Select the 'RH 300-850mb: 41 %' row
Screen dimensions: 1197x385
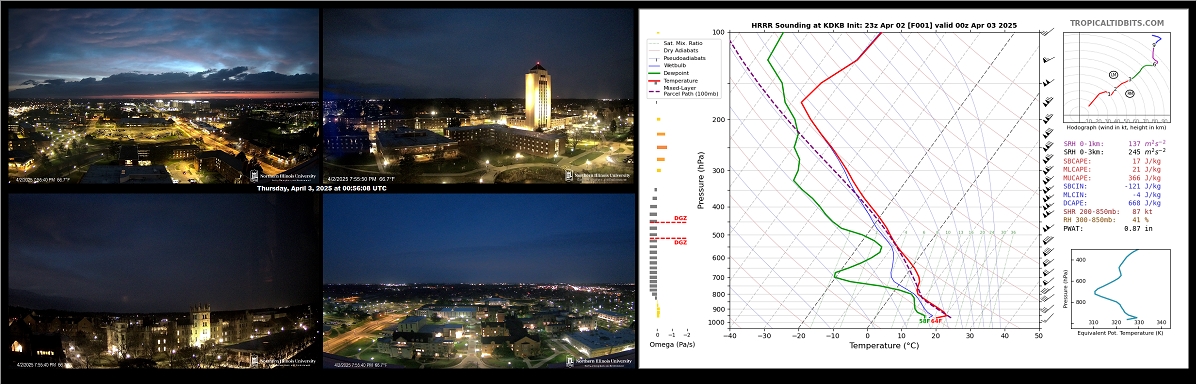coord(1106,219)
